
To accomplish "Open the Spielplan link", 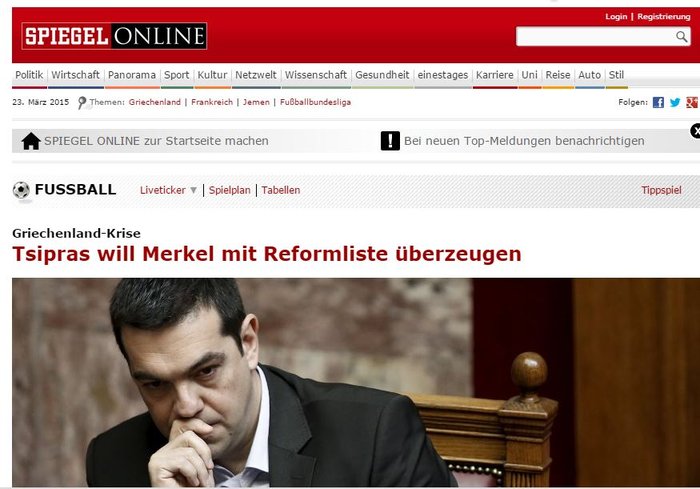I will coord(229,190).
